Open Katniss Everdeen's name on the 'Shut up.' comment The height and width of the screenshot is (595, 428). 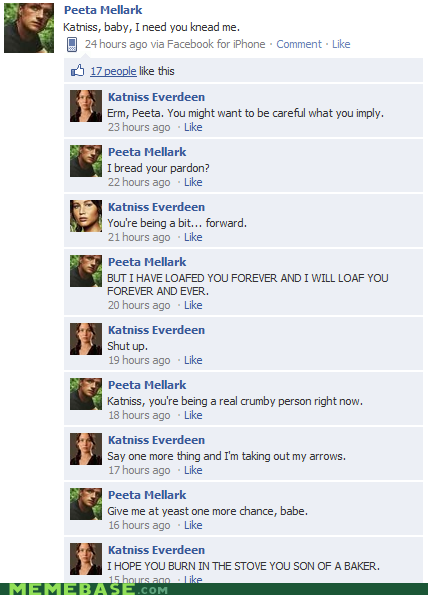156,330
